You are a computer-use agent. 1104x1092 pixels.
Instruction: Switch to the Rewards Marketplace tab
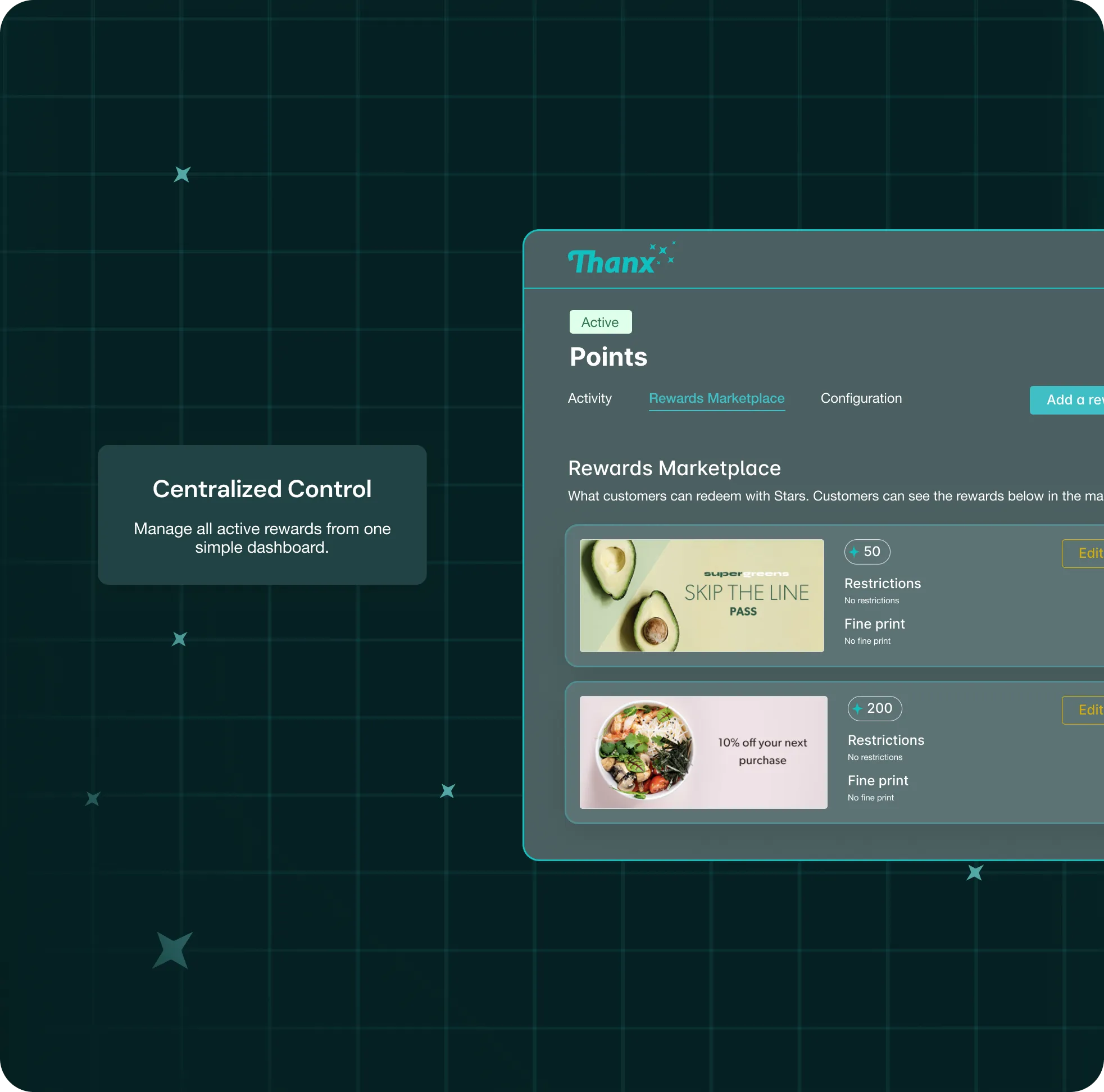coord(716,398)
